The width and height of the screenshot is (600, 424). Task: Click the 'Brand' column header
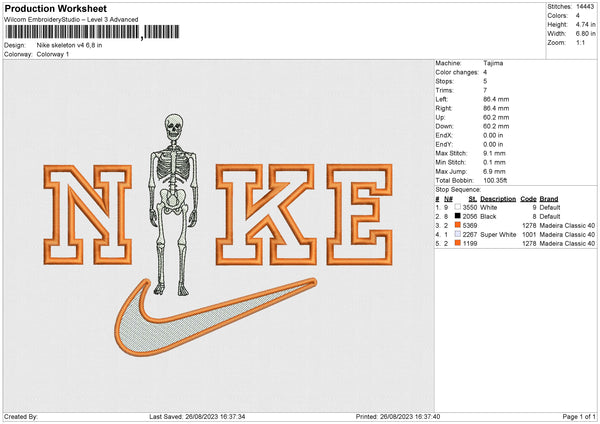tap(549, 199)
